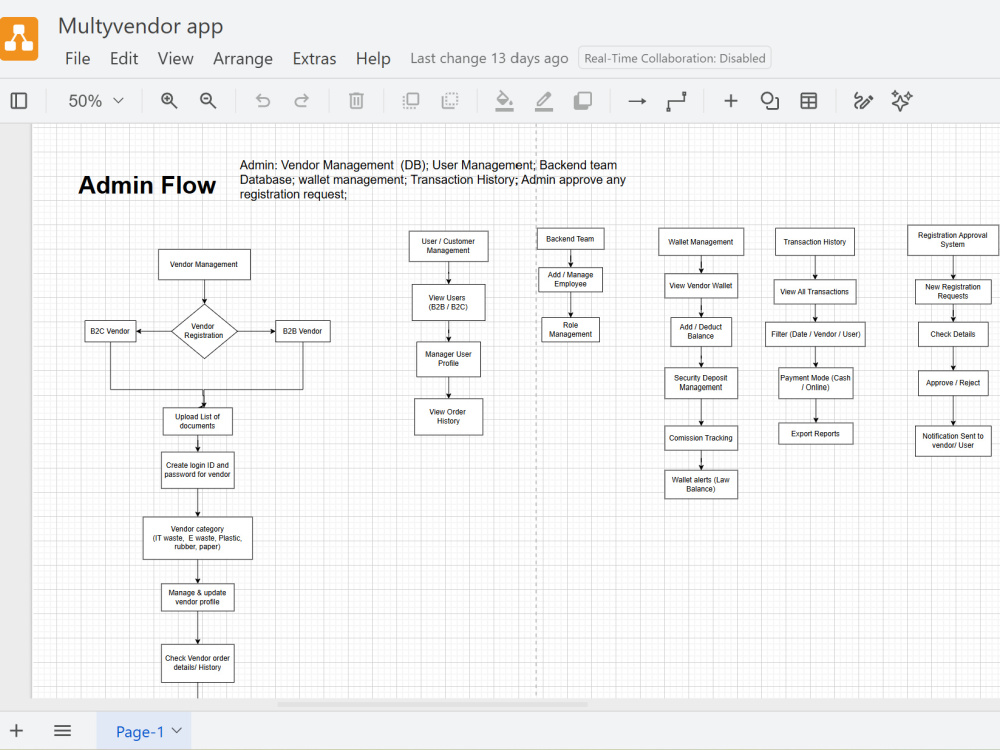1000x750 pixels.
Task: Select the Add / Manage Employee box
Action: click(x=570, y=279)
